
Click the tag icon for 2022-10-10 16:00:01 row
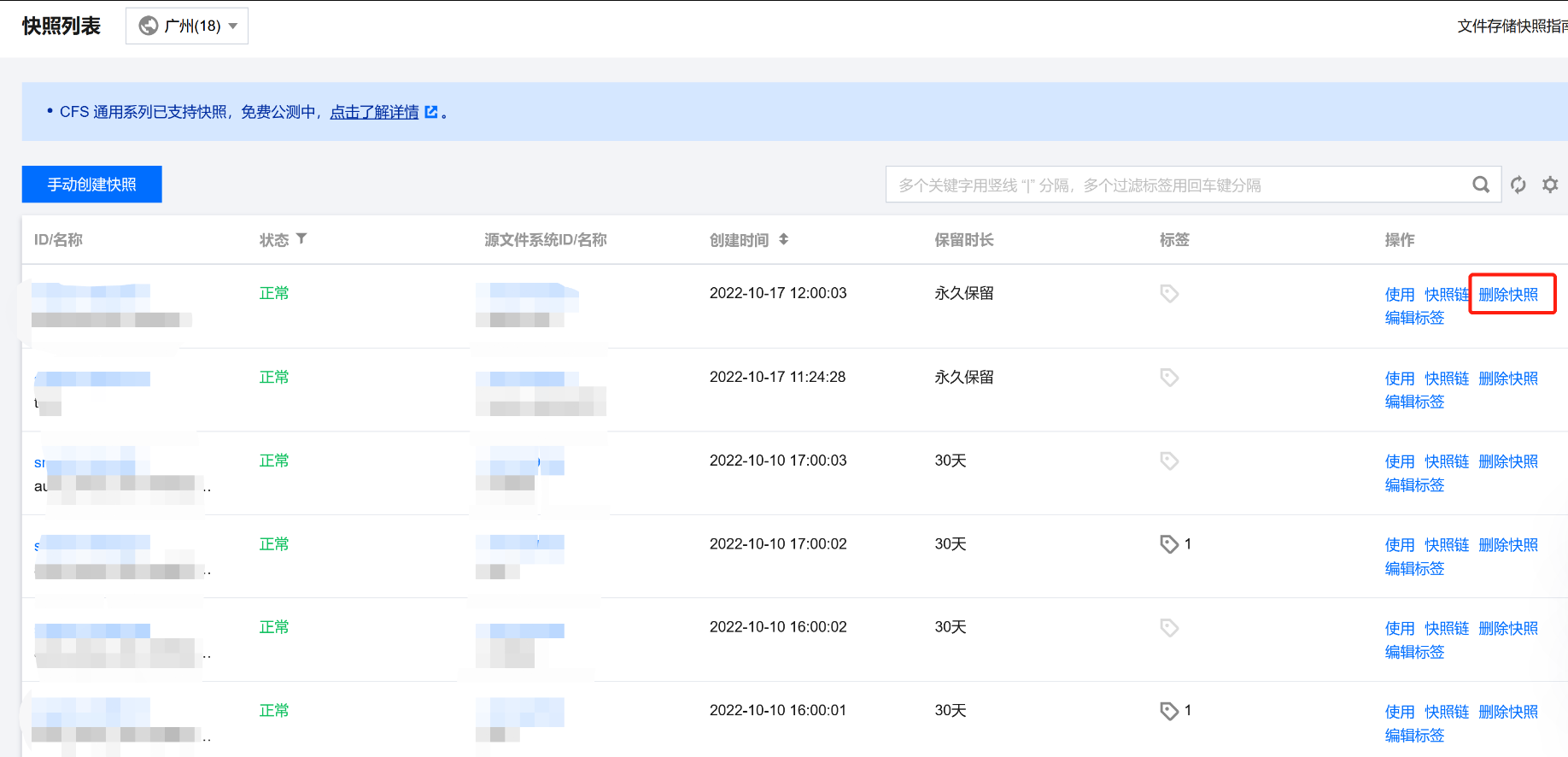click(1169, 711)
